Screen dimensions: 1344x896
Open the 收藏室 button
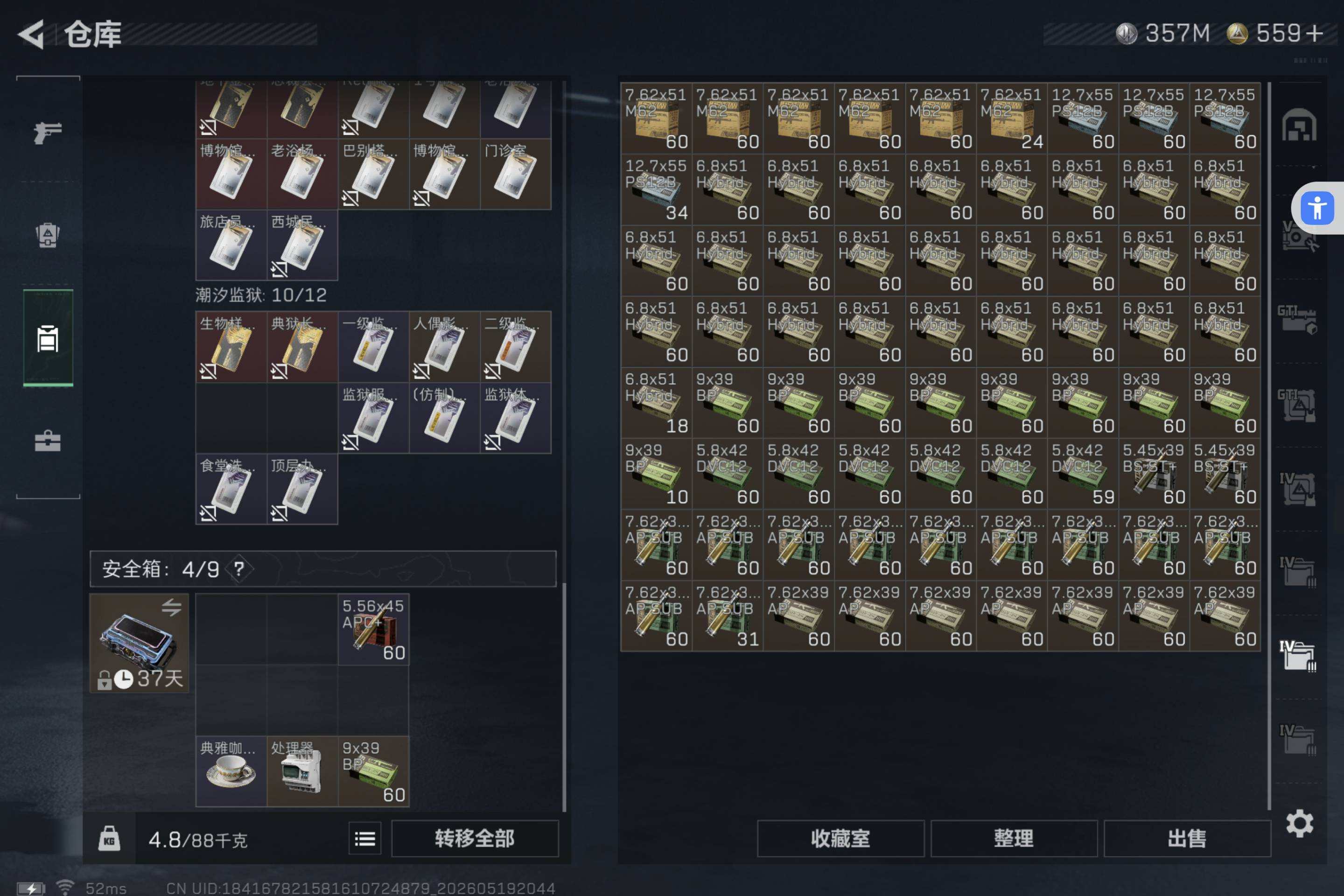coord(840,839)
